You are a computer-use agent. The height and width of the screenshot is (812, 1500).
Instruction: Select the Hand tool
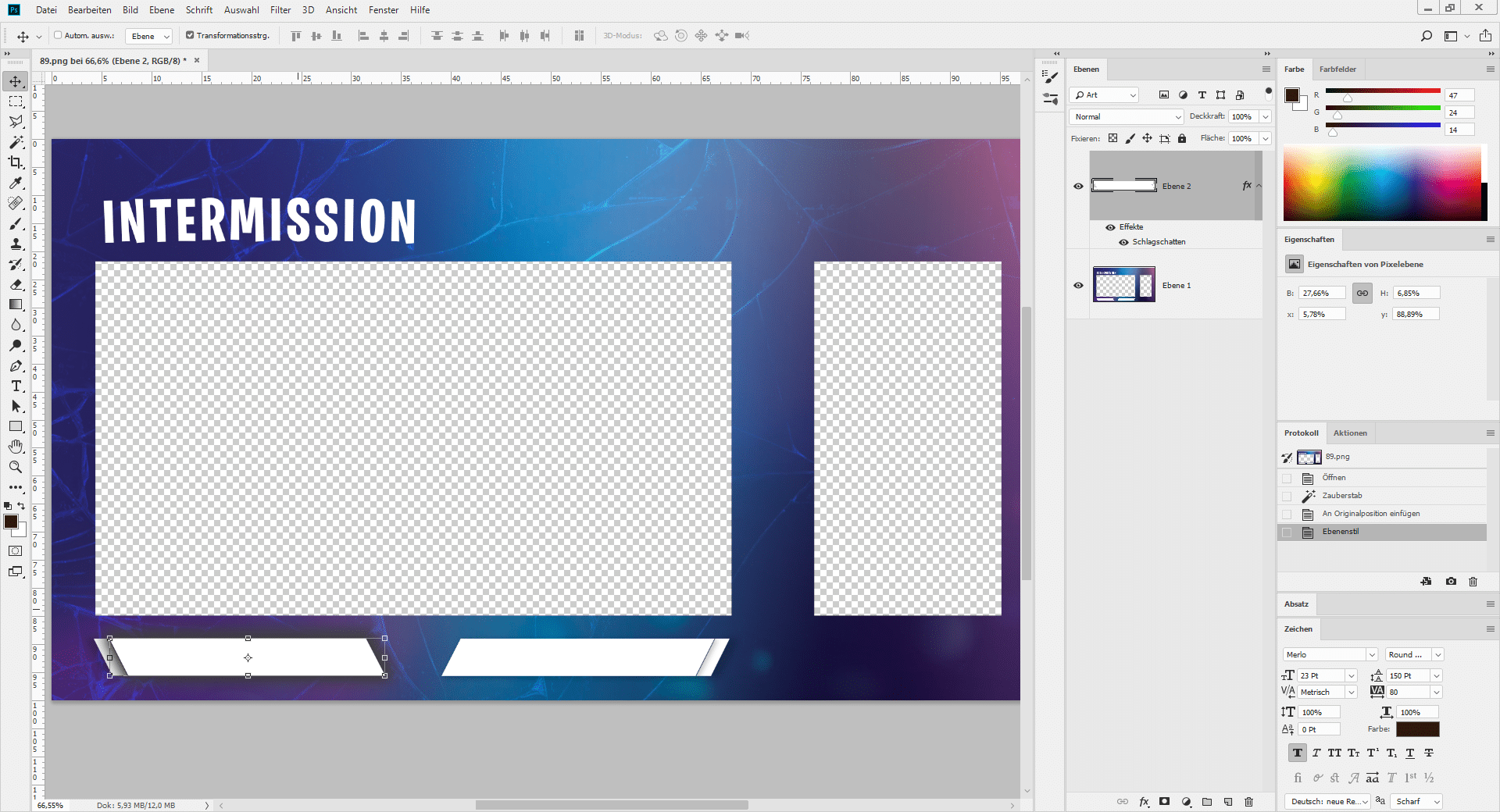point(16,447)
